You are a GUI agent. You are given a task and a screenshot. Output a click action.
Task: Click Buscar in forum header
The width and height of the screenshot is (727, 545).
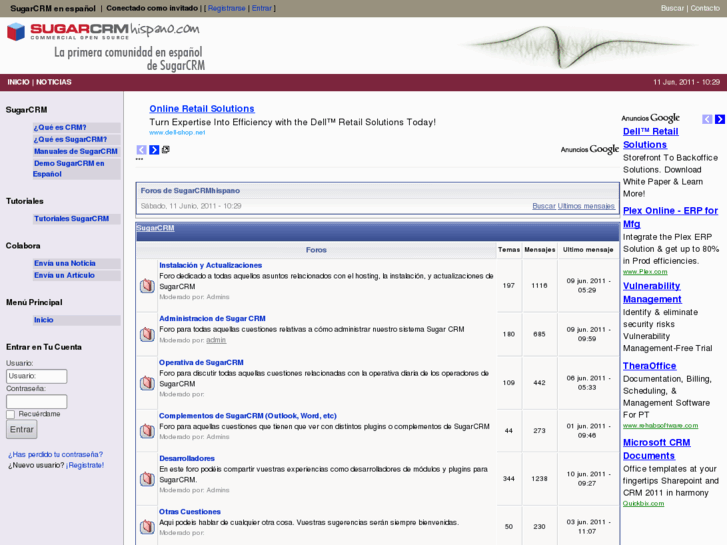544,206
